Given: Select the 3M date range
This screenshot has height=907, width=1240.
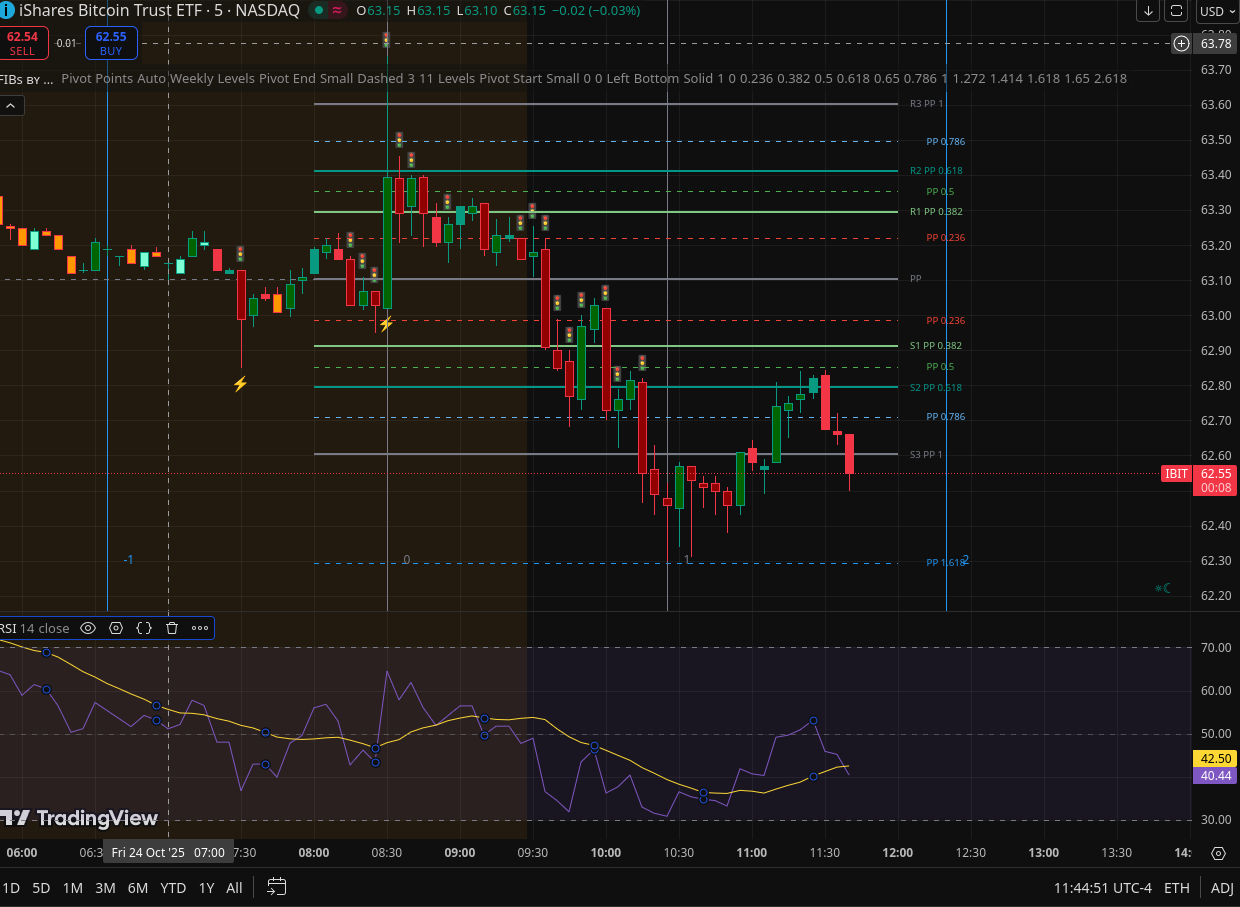Looking at the screenshot, I should pyautogui.click(x=105, y=888).
